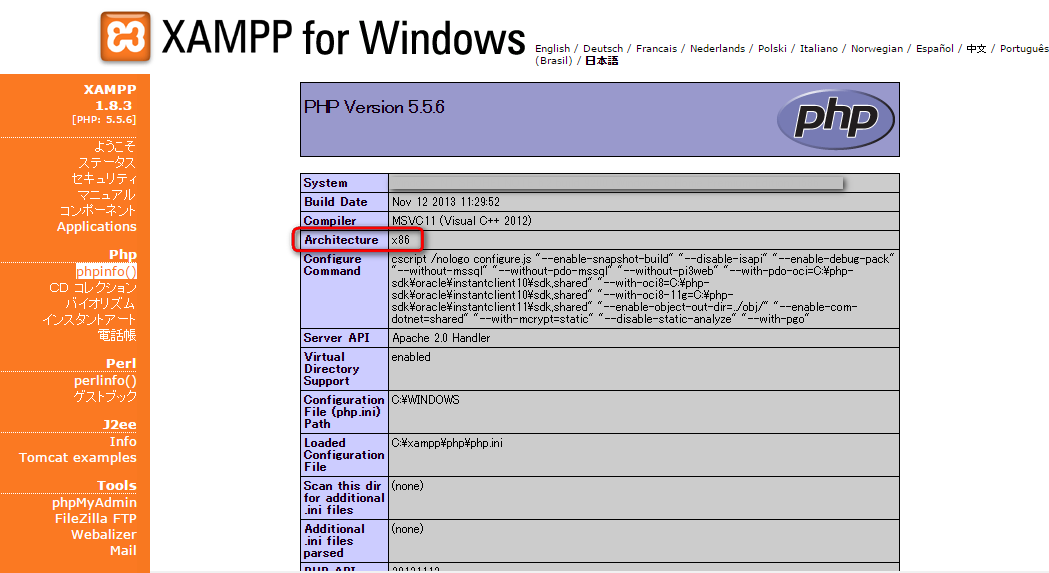Open the セキュリティ security page

point(104,178)
